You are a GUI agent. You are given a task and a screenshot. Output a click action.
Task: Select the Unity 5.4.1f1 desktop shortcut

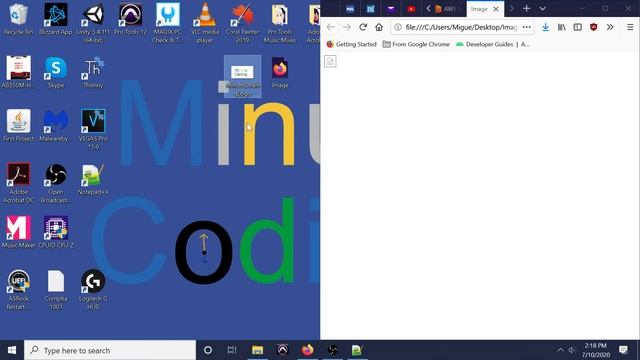tap(93, 23)
